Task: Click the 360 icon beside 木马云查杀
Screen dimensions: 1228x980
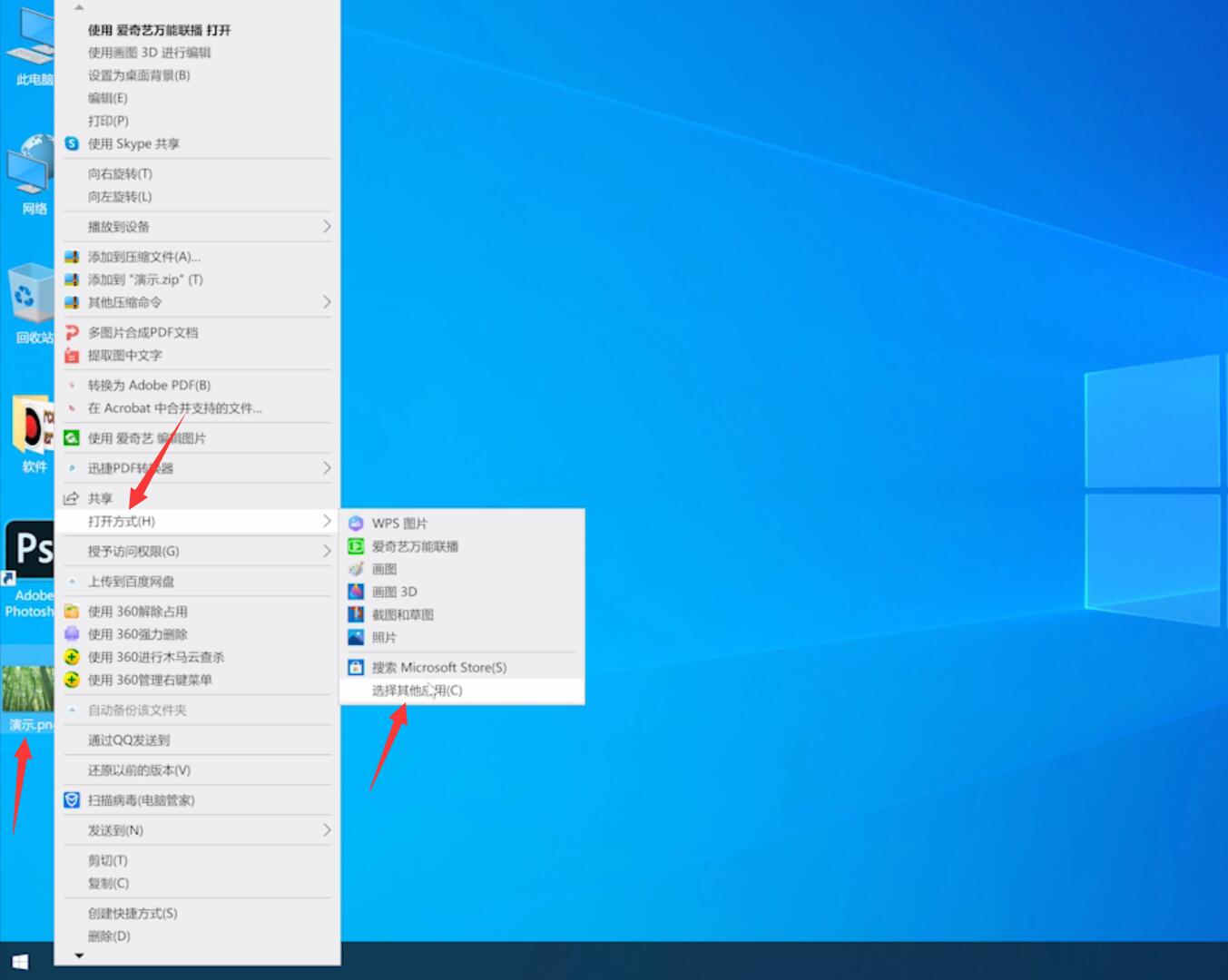Action: pos(72,657)
